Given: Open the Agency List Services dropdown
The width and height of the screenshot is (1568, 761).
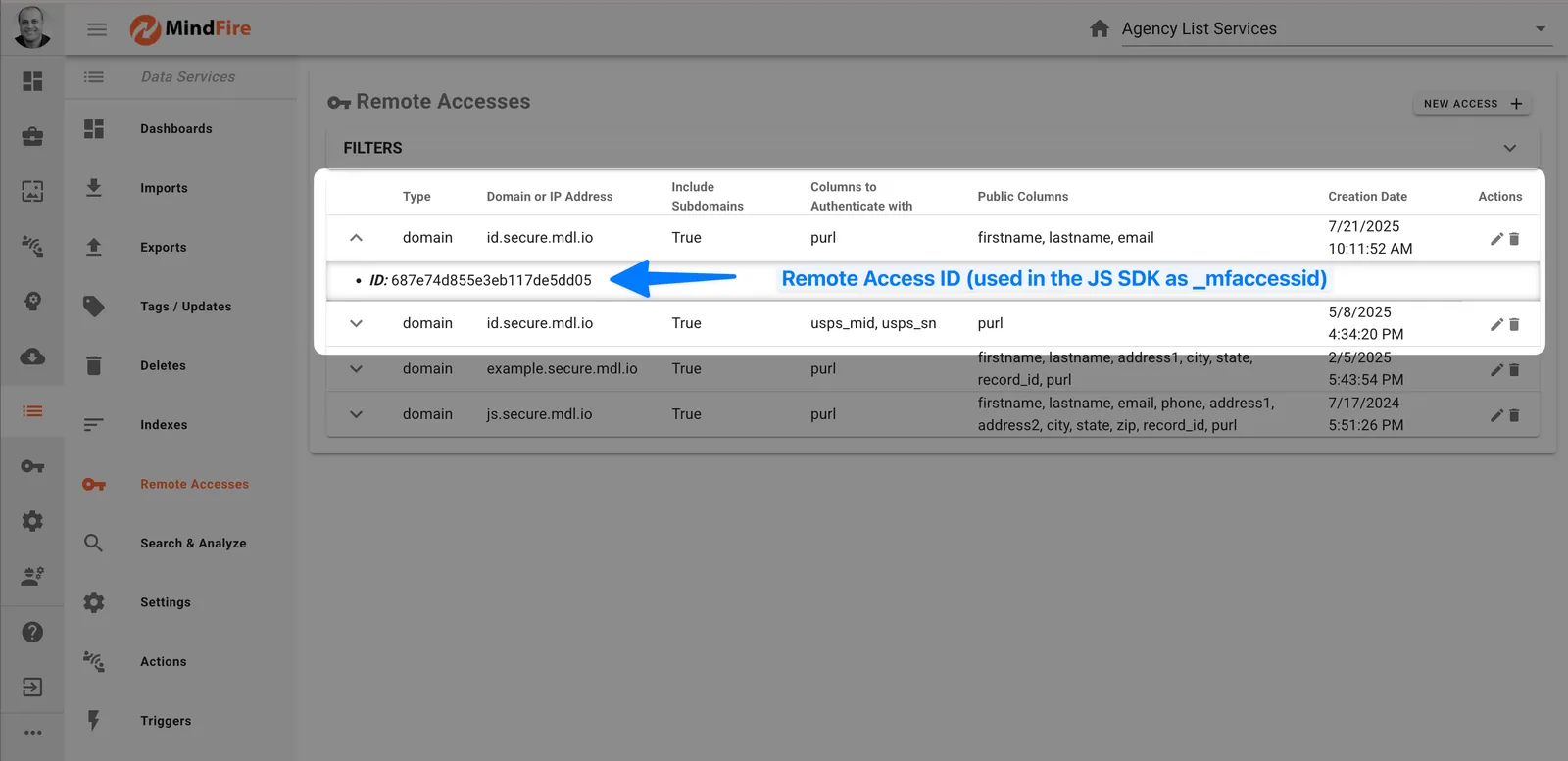Looking at the screenshot, I should 1540,29.
